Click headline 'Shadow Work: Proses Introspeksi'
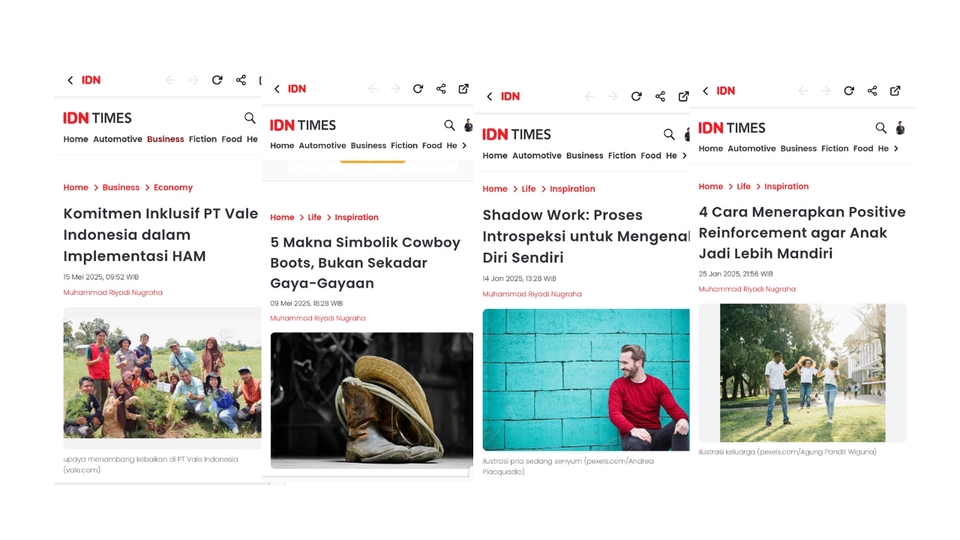 point(586,236)
